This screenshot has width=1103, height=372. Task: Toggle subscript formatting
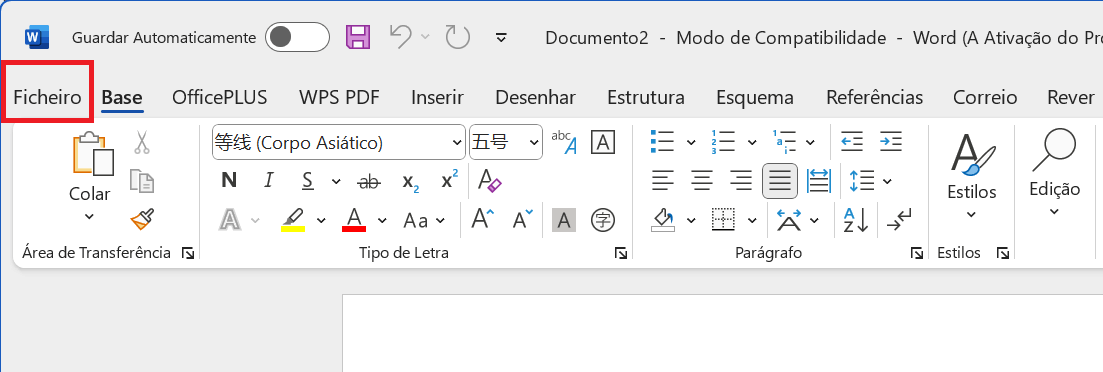coord(411,182)
